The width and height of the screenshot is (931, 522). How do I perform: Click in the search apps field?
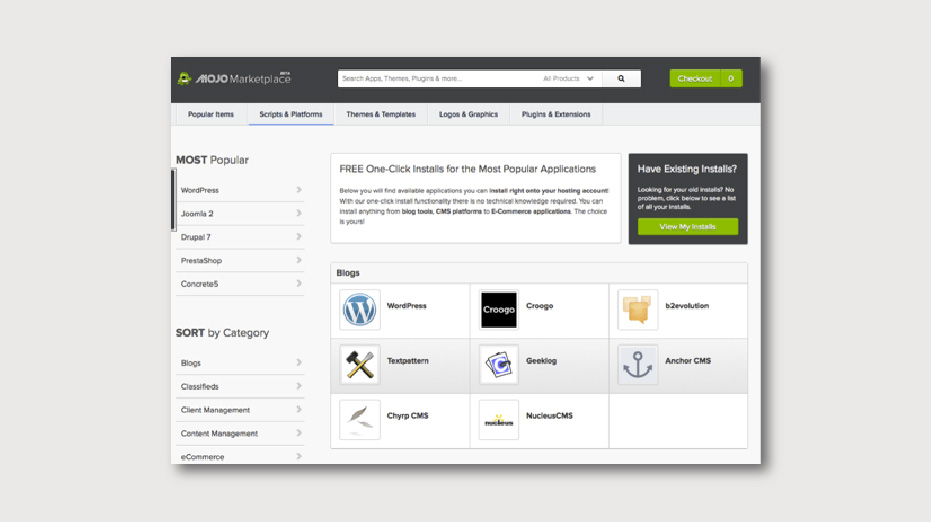438,78
